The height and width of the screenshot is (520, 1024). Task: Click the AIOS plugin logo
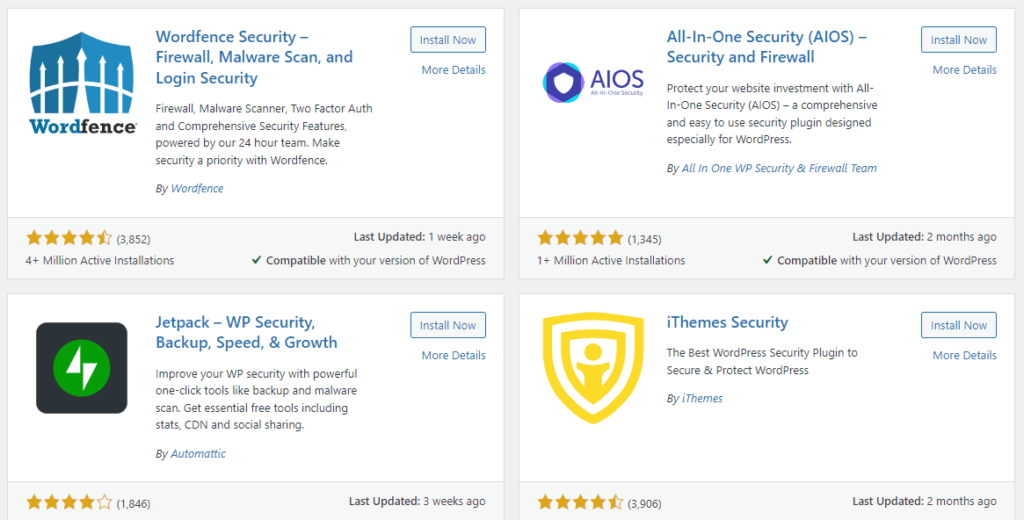point(593,82)
